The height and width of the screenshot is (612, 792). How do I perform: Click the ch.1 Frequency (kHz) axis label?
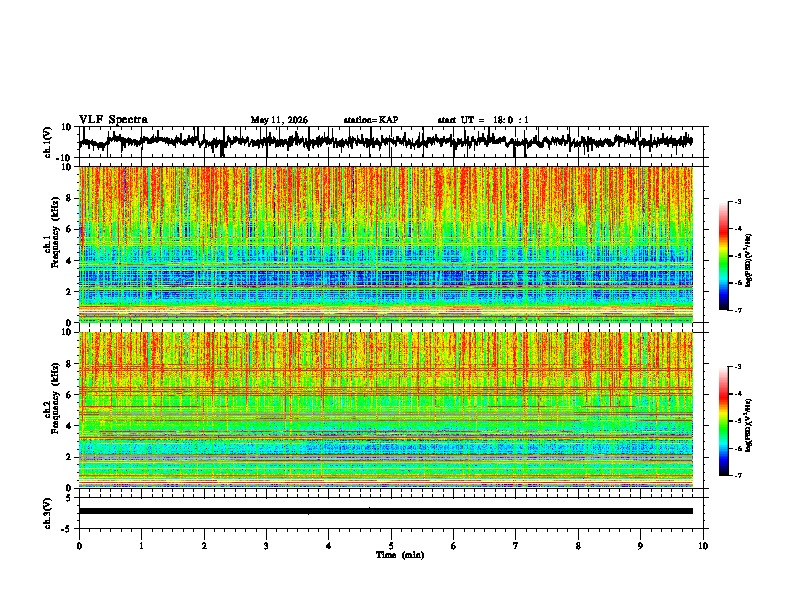pos(52,244)
